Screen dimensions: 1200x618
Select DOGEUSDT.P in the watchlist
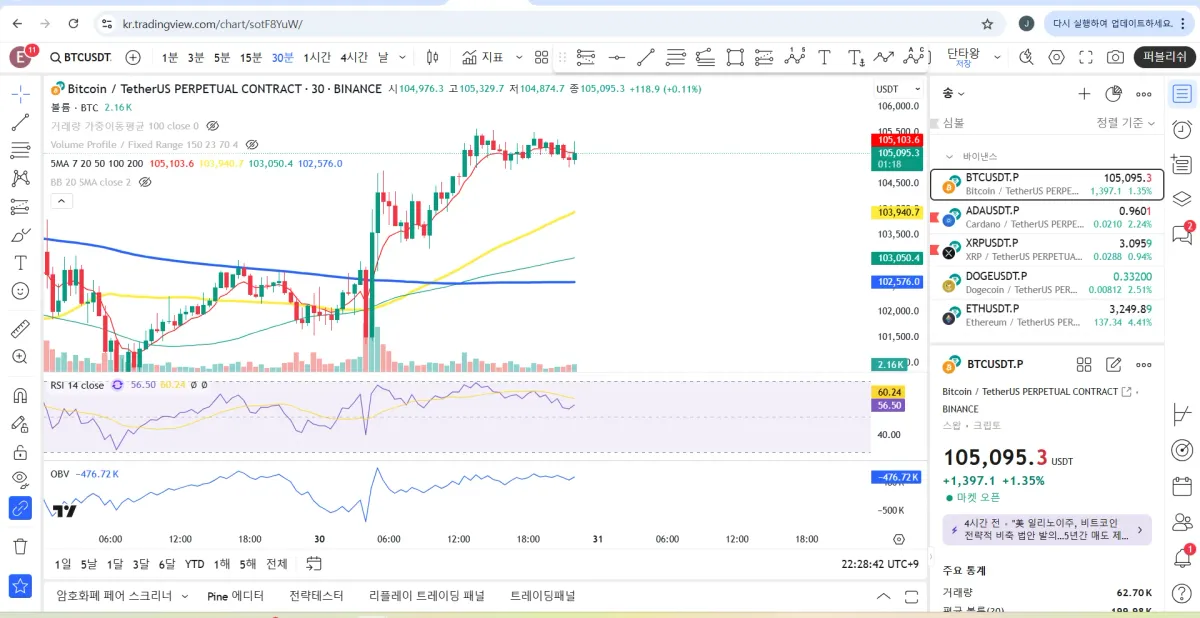(x=1047, y=282)
